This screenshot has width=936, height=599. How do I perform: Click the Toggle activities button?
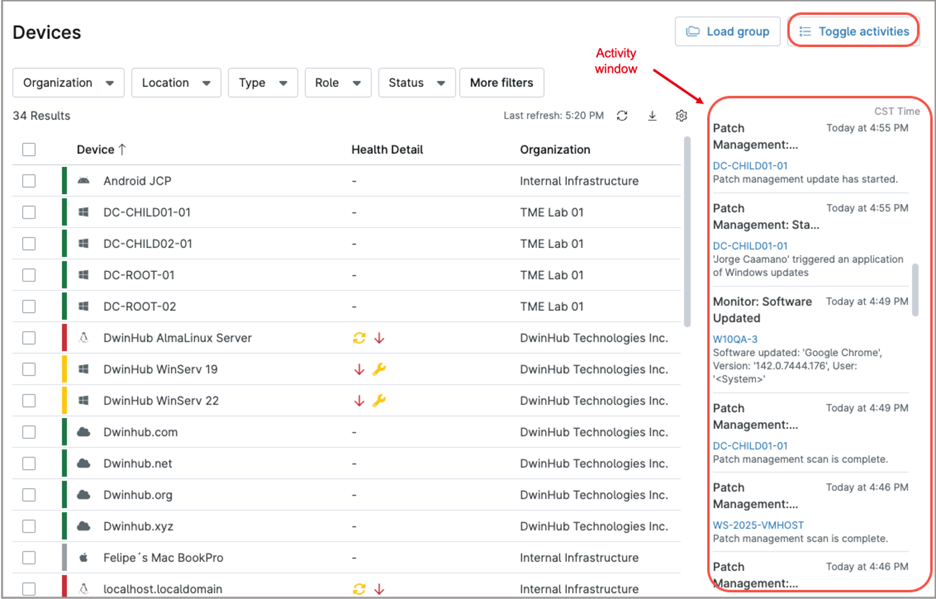[x=853, y=31]
